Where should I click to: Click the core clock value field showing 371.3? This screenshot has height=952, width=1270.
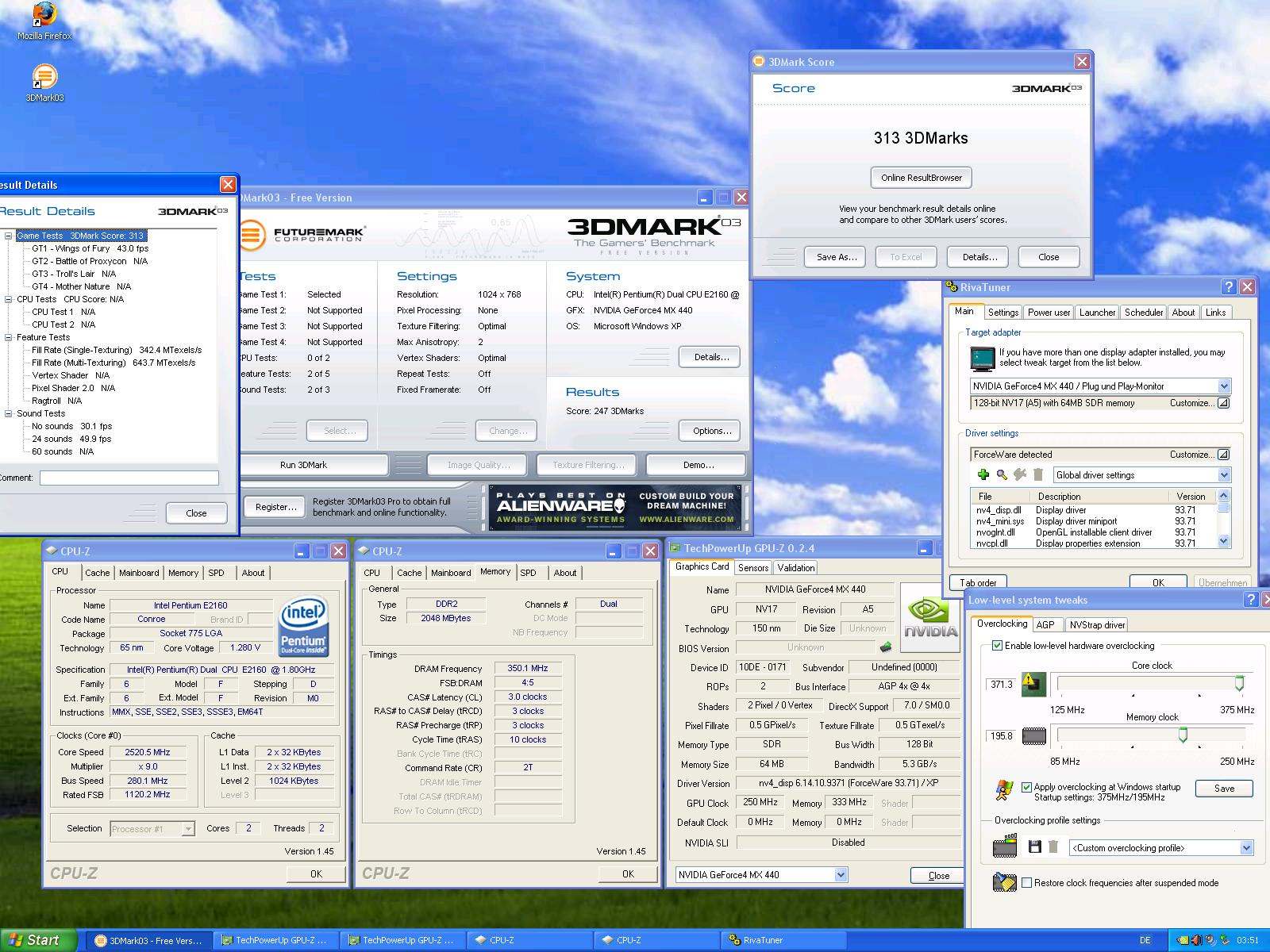pos(1001,684)
